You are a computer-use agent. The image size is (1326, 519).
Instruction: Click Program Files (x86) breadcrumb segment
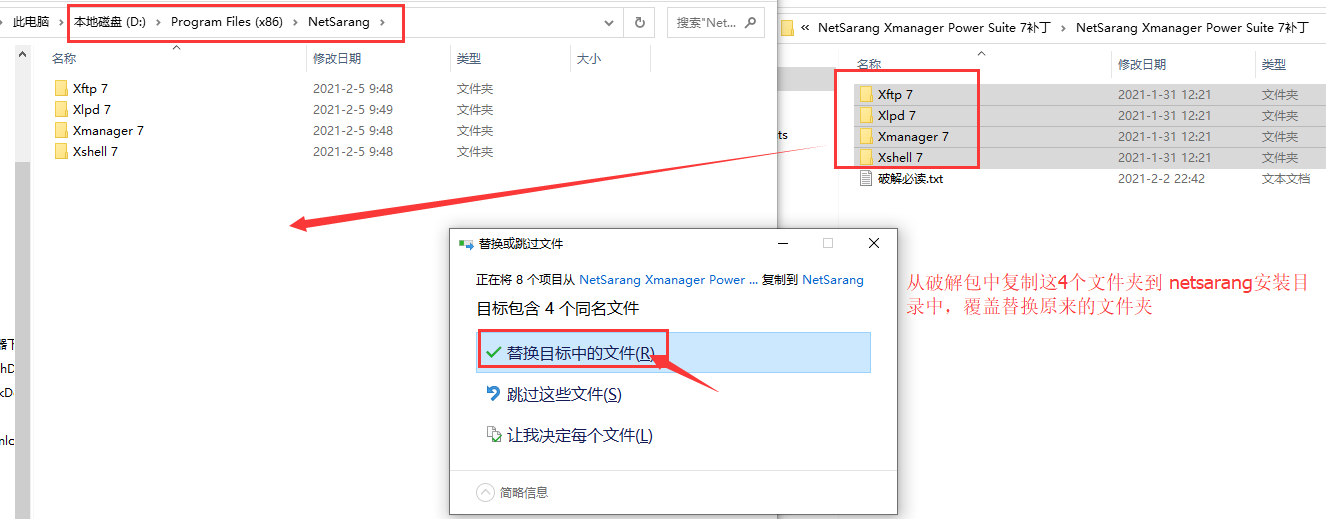[x=226, y=22]
